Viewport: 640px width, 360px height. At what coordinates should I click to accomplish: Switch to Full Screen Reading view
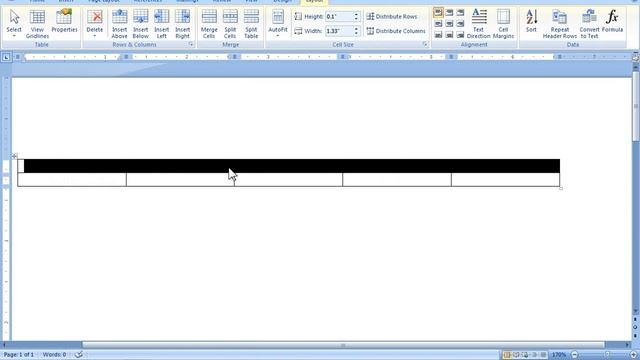pos(516,355)
